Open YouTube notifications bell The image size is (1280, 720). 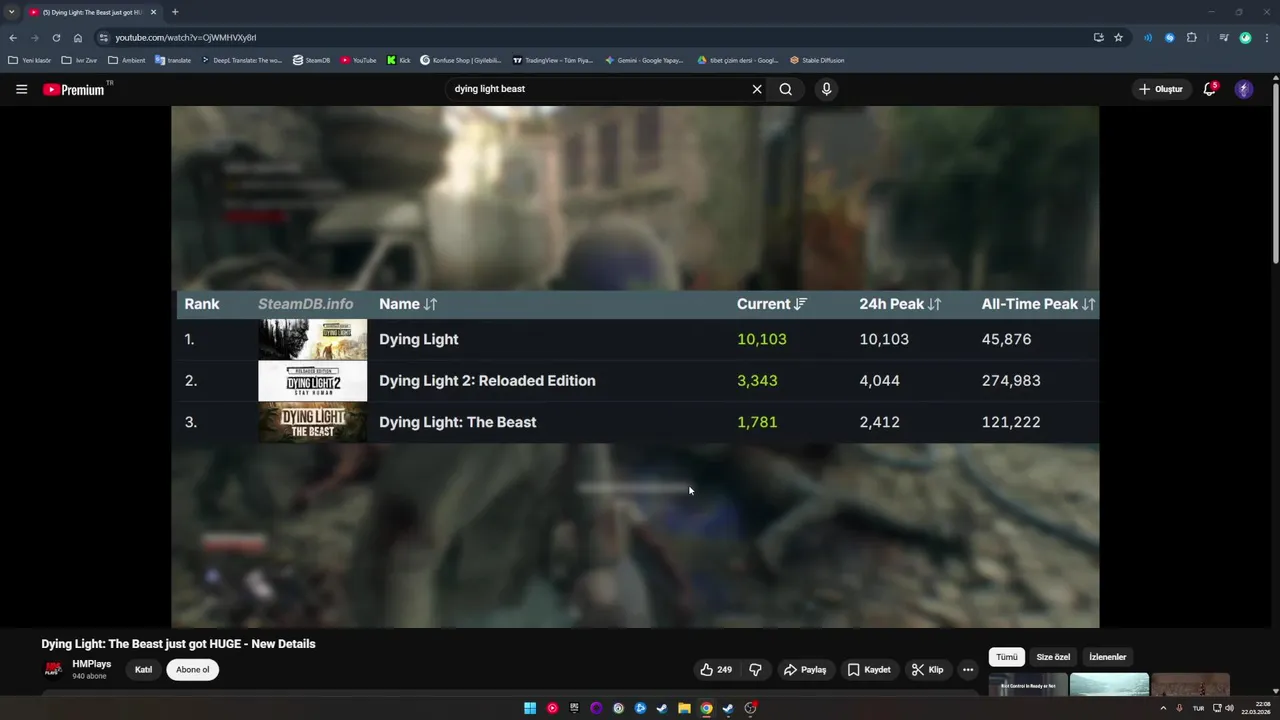(x=1209, y=89)
